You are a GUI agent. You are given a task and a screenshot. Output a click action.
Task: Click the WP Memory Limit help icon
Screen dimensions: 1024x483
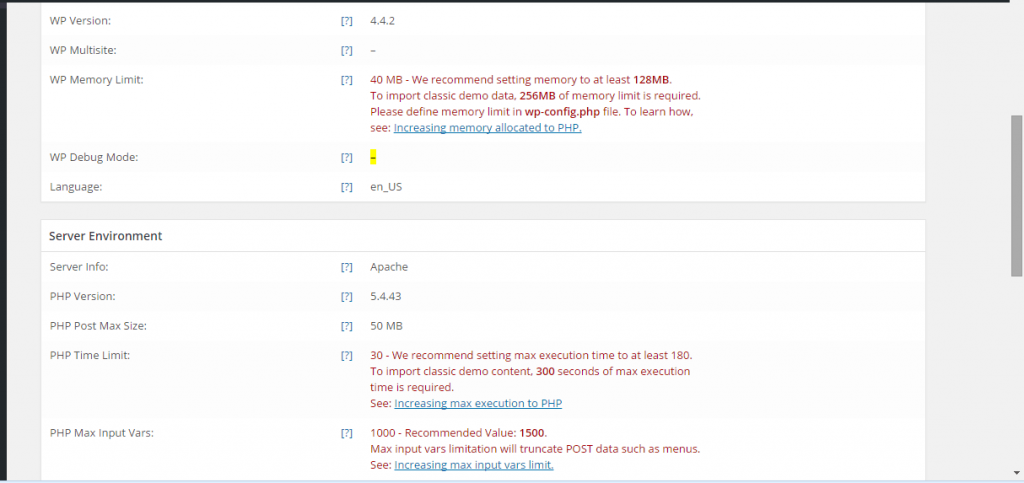346,80
